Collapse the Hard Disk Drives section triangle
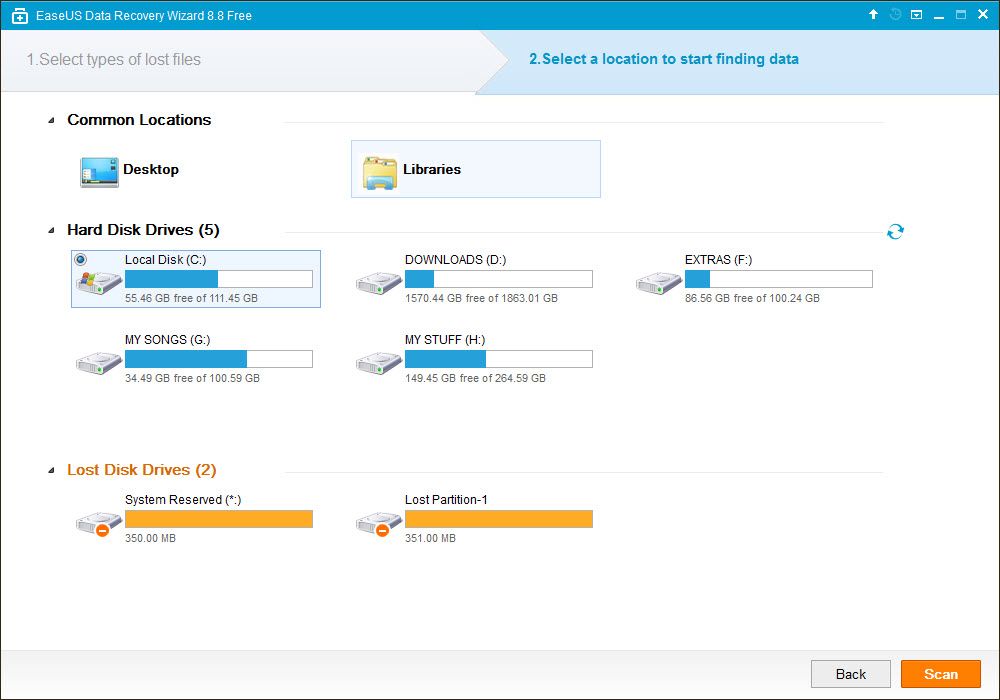Image resolution: width=1000 pixels, height=700 pixels. point(52,231)
